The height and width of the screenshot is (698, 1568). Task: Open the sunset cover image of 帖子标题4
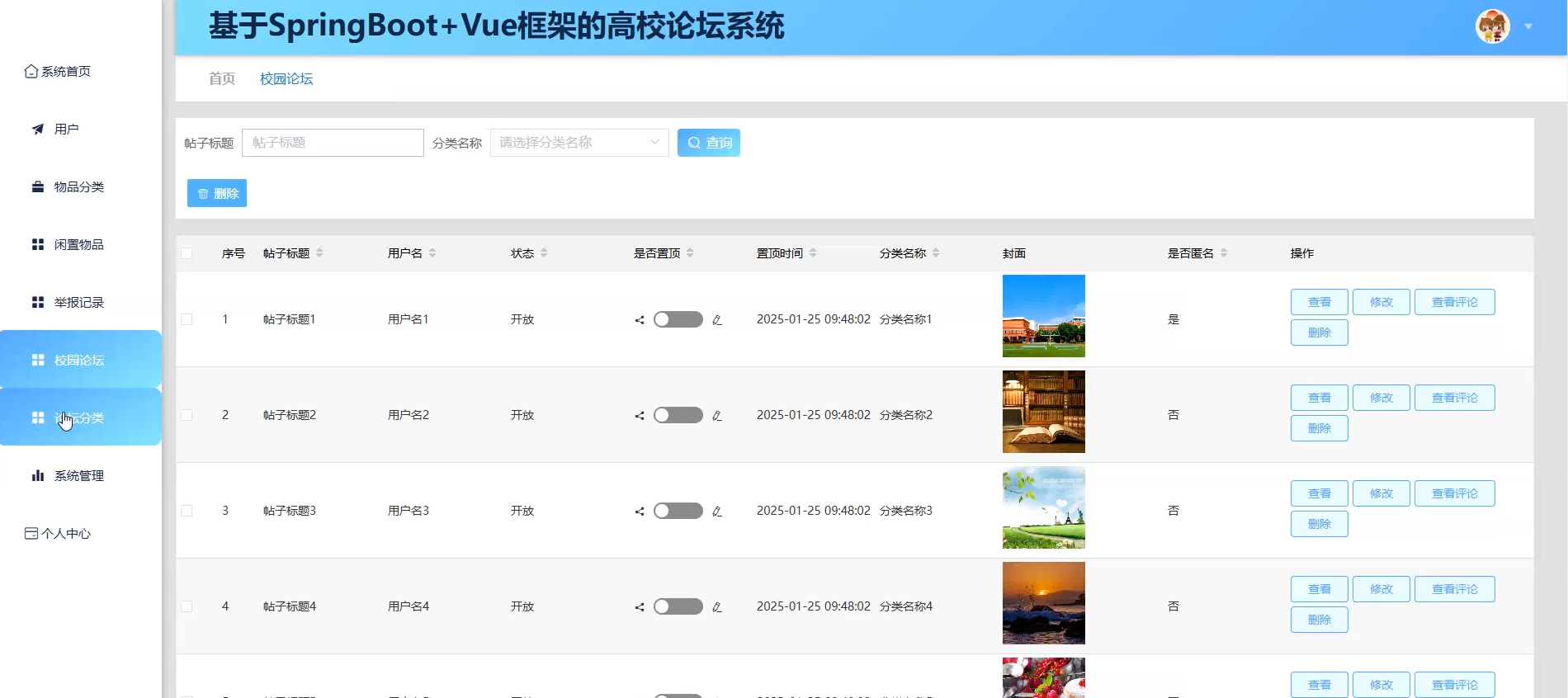coord(1044,603)
